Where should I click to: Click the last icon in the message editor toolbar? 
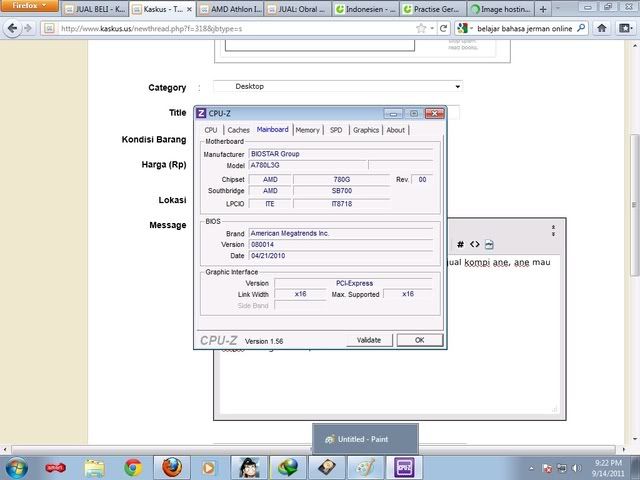pyautogui.click(x=489, y=244)
